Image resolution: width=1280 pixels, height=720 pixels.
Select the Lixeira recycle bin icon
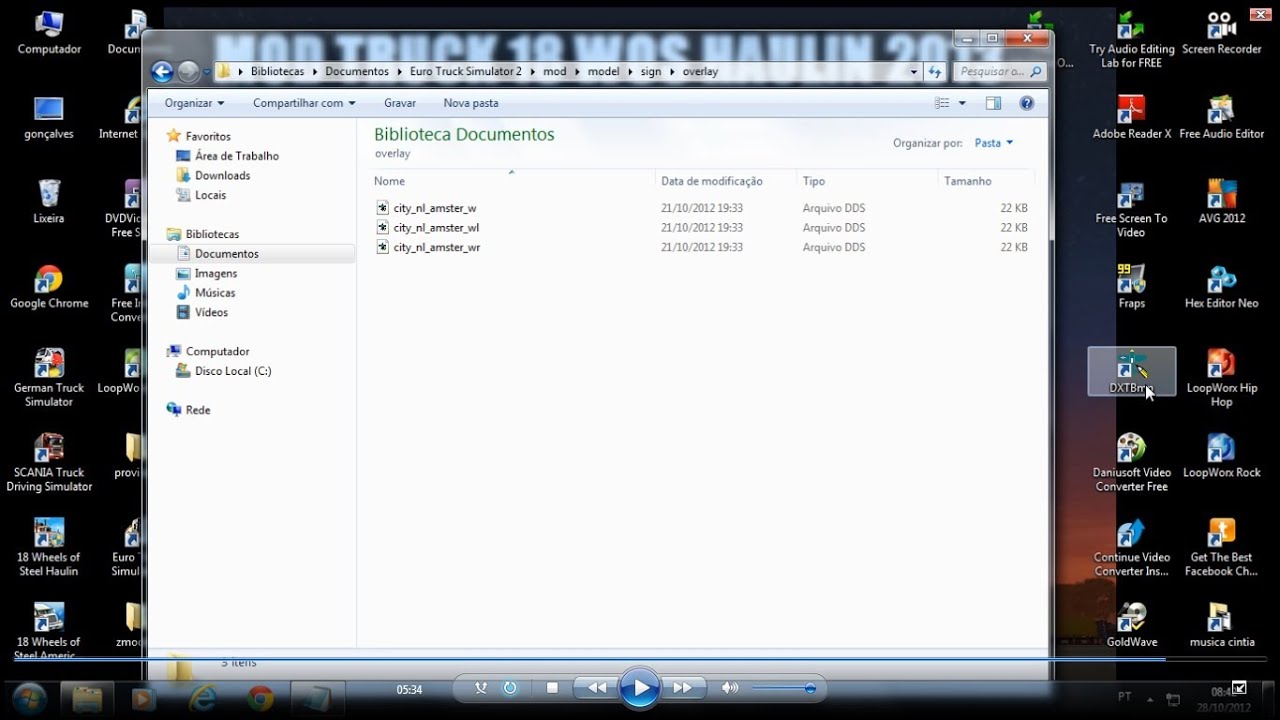tap(49, 201)
